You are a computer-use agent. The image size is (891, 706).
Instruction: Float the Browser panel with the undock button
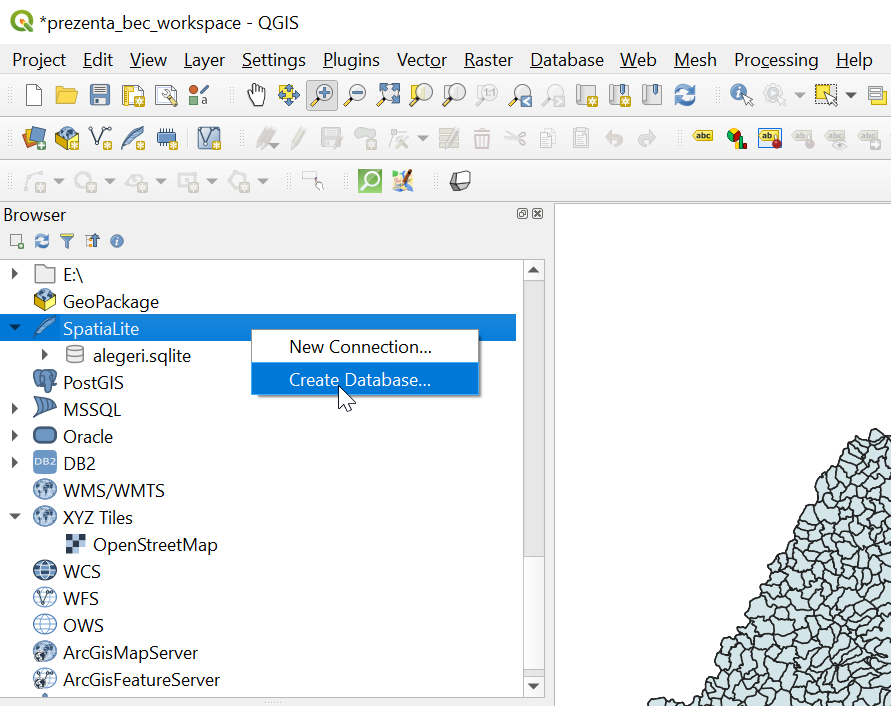point(522,214)
